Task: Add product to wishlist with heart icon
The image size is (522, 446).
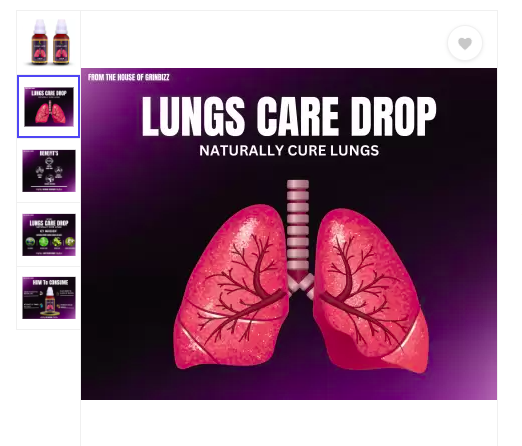Action: click(x=465, y=43)
